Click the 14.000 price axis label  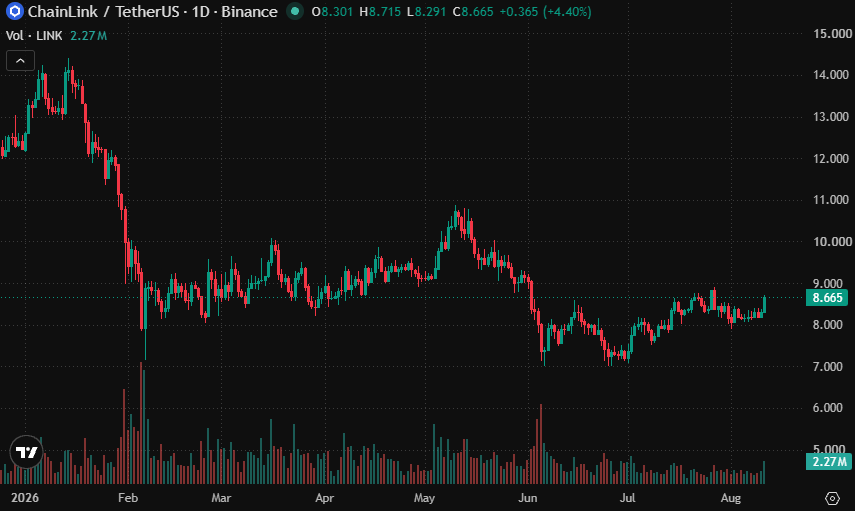[831, 75]
